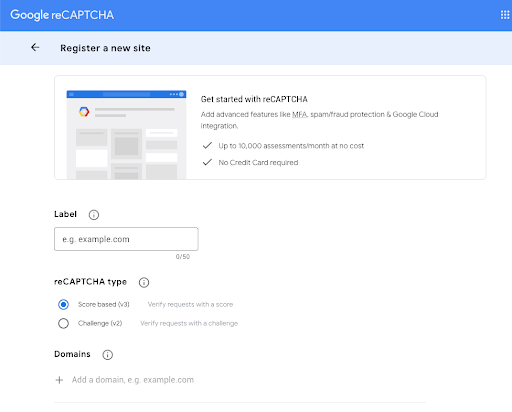Click 'No Credit Card required' text
Screen dimensions: 512x412
point(258,163)
